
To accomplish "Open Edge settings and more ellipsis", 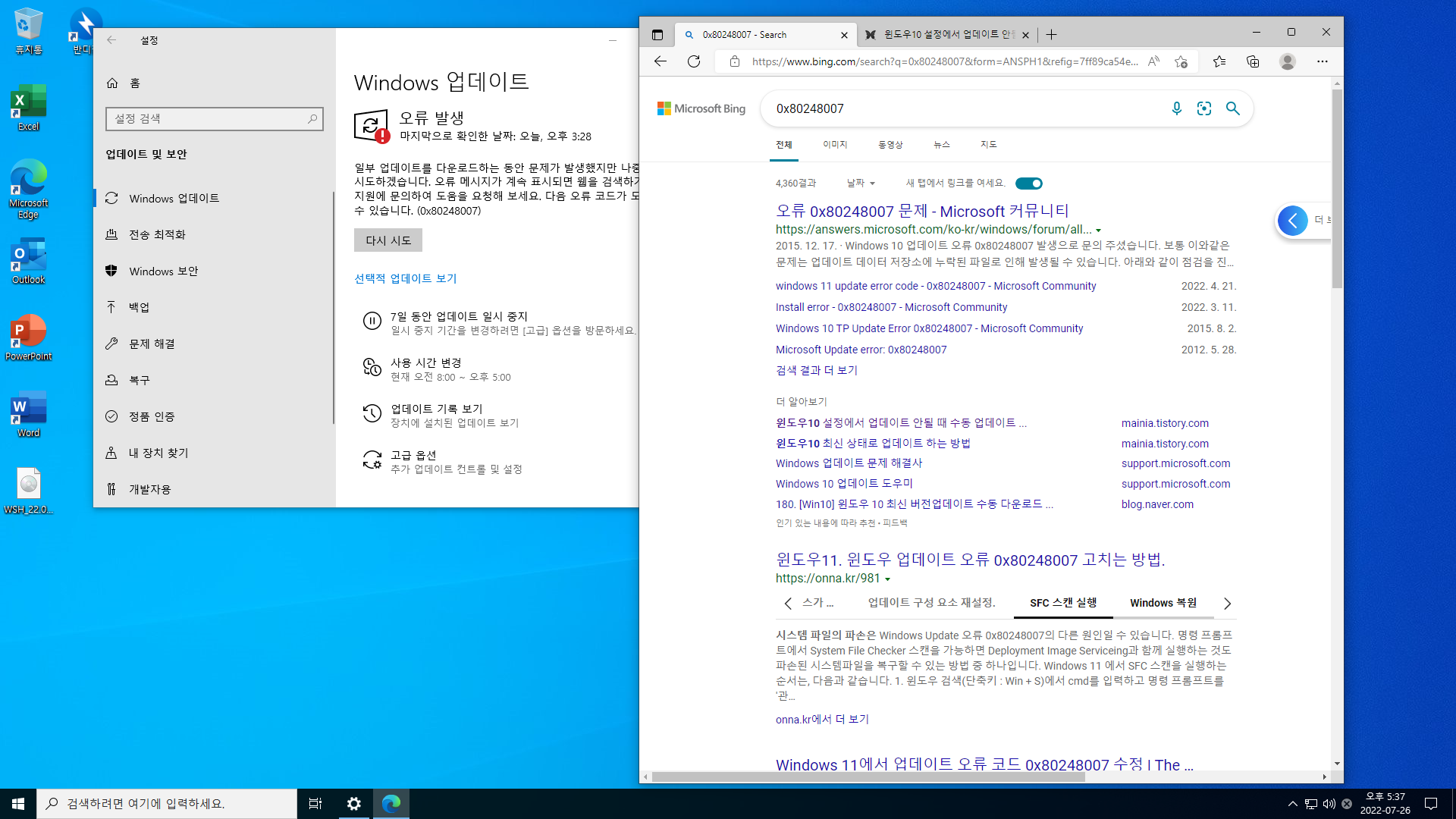I will tap(1323, 61).
